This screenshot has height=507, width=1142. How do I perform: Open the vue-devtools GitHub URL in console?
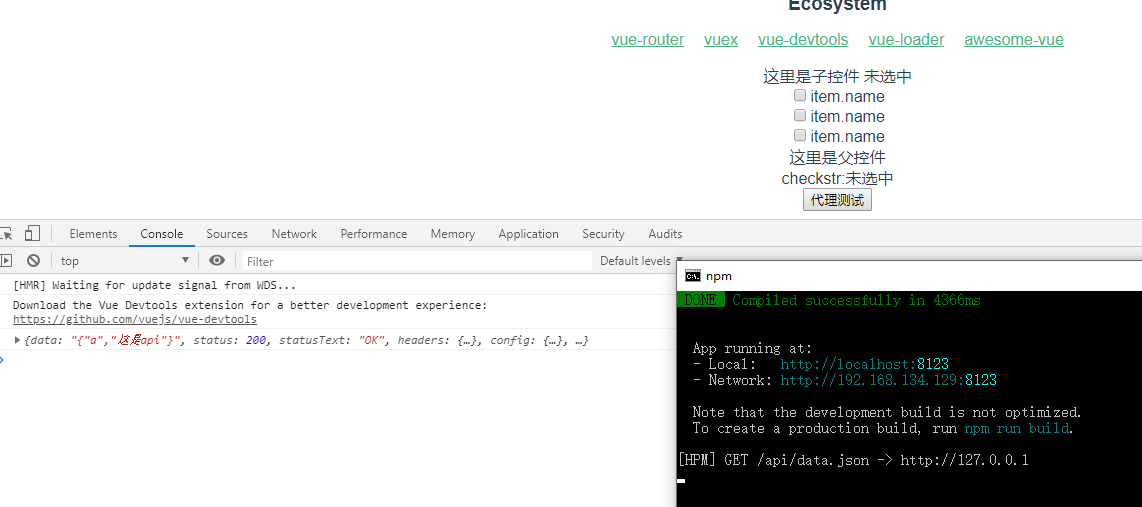pos(134,320)
